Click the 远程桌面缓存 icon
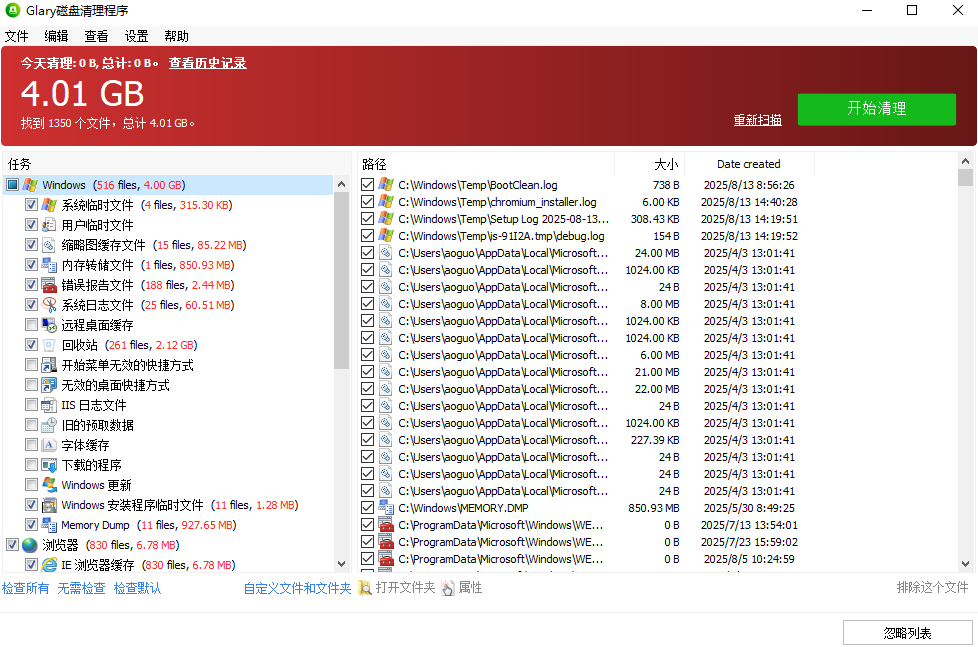Viewport: 978px width, 647px height. click(49, 325)
